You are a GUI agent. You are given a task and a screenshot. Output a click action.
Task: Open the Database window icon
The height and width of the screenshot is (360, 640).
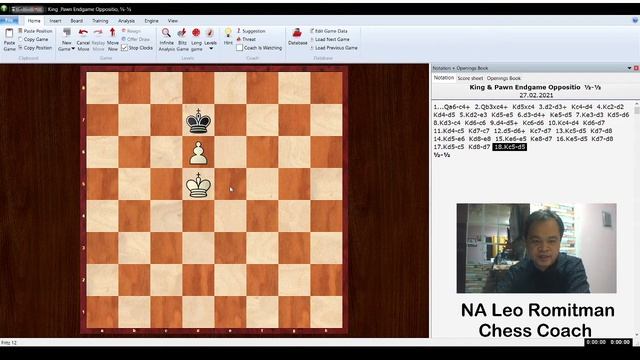tap(297, 33)
